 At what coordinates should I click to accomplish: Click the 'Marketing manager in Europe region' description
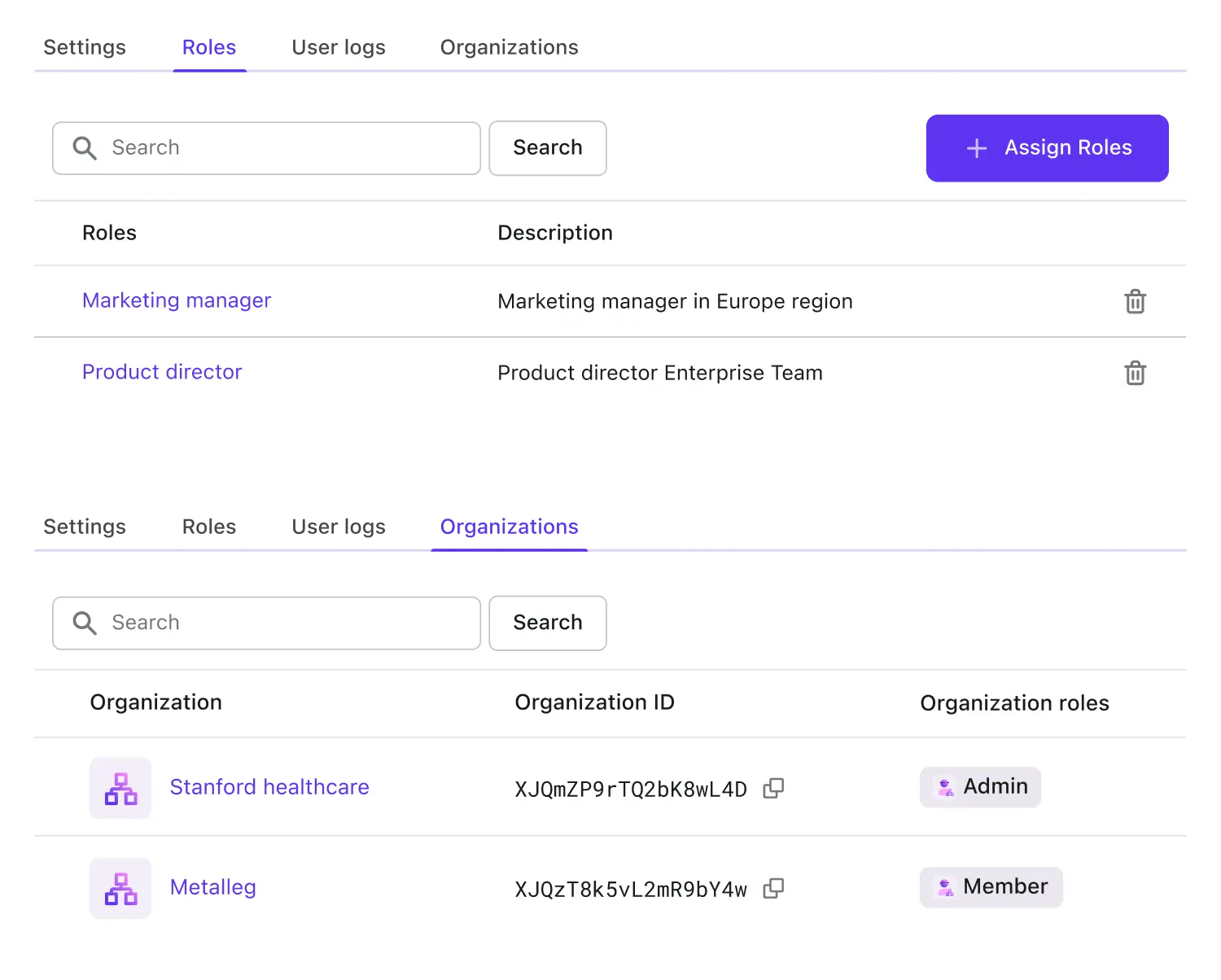675,301
